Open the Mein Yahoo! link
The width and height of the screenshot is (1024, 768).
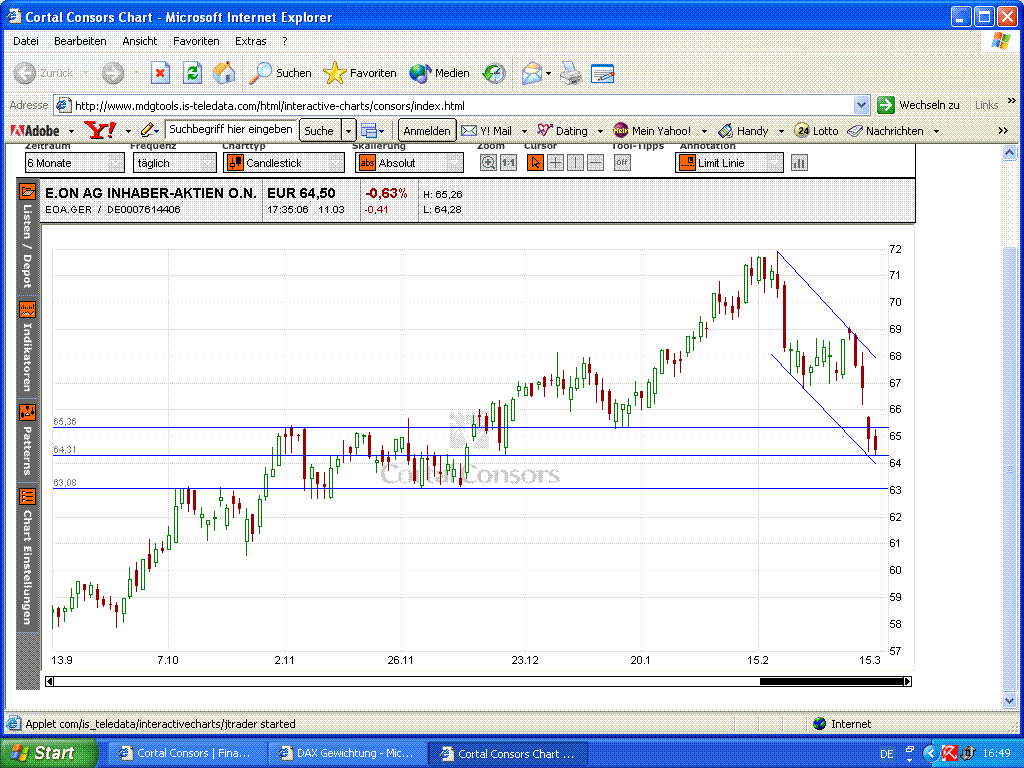(x=652, y=131)
